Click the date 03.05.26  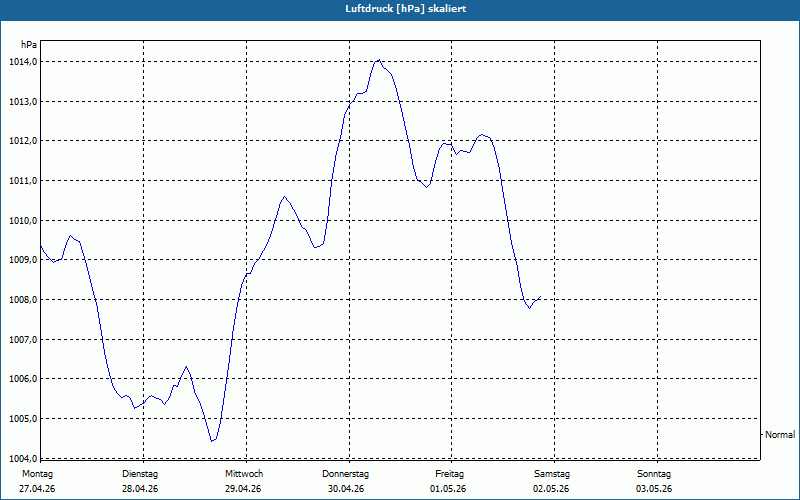pos(654,489)
